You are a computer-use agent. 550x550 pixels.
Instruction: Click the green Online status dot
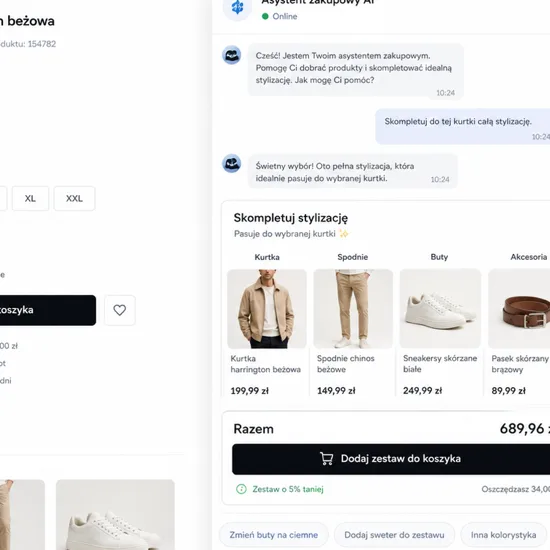tap(265, 16)
